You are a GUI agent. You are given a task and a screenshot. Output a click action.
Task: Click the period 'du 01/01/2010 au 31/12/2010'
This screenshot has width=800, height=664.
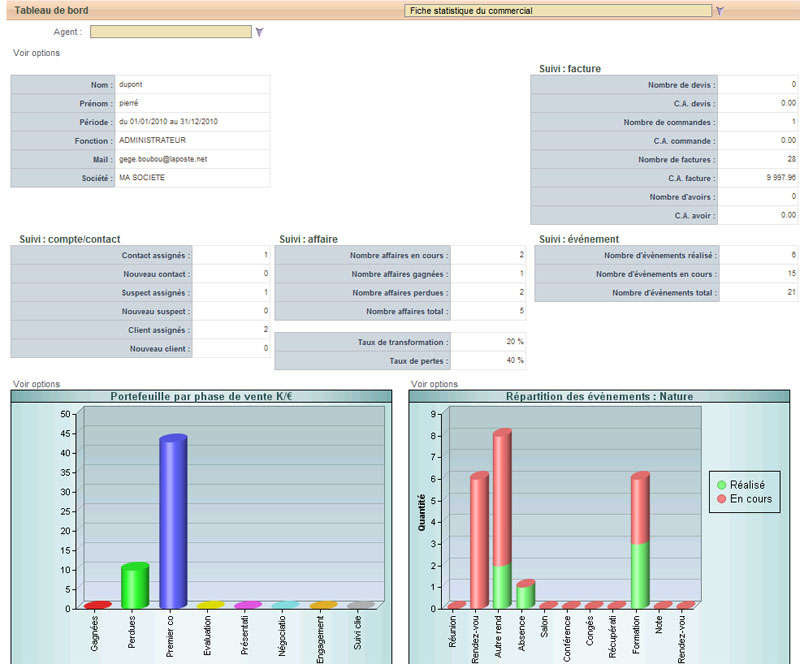point(168,121)
